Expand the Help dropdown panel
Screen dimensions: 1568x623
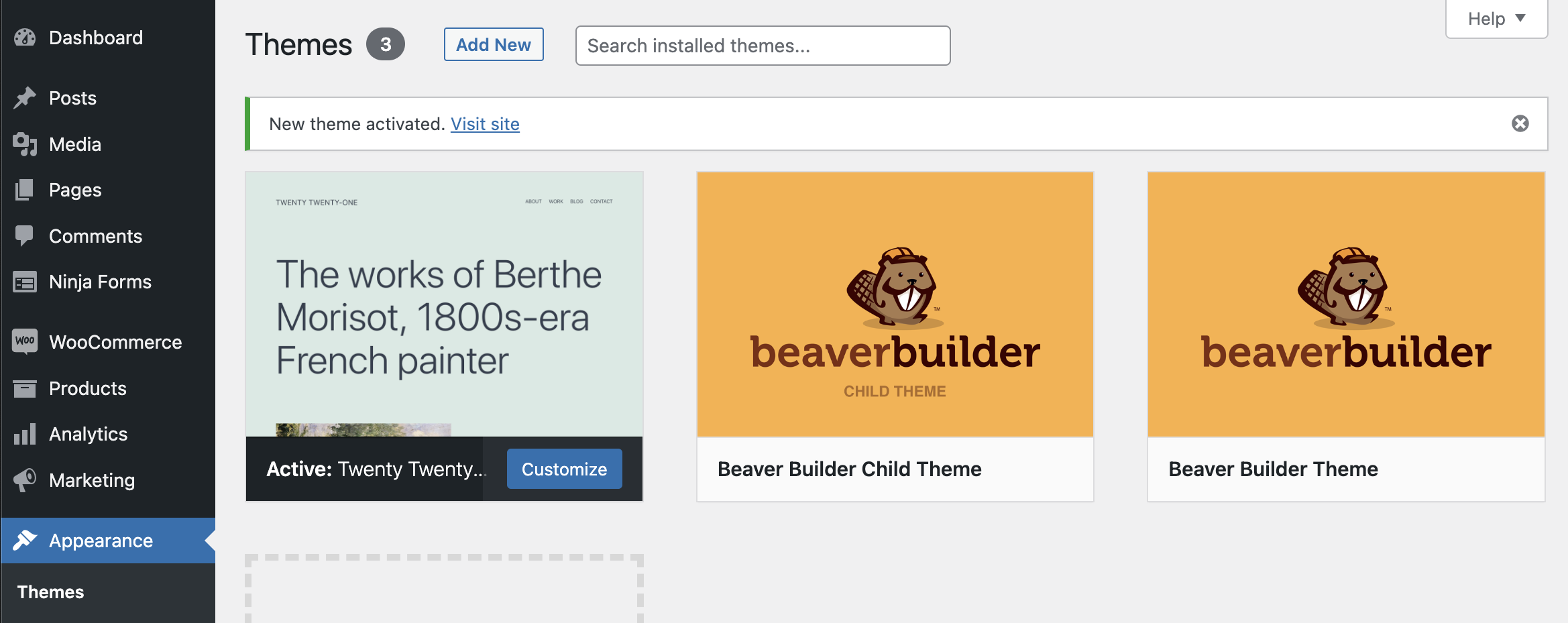[x=1496, y=19]
